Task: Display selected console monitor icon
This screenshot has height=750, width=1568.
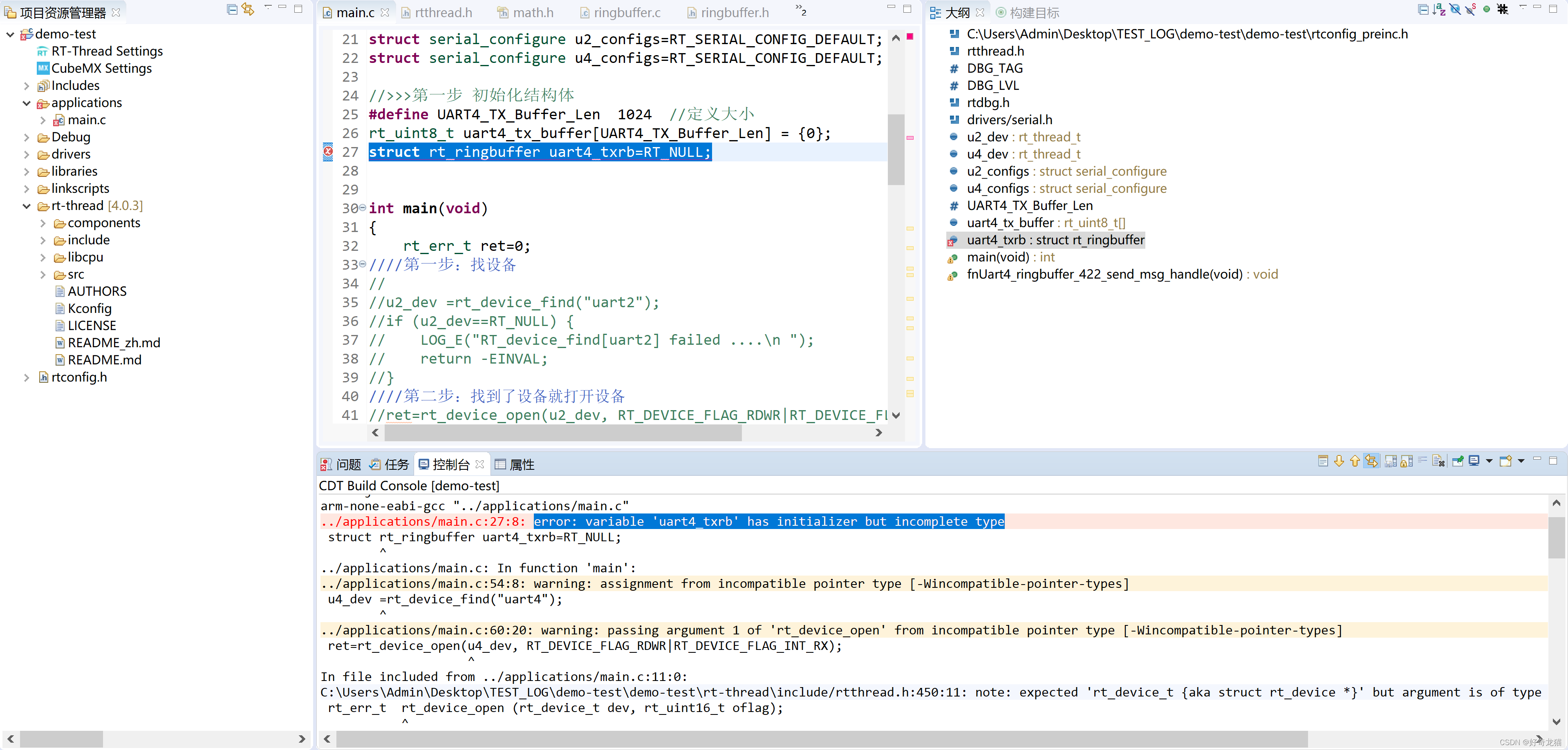Action: (1474, 461)
